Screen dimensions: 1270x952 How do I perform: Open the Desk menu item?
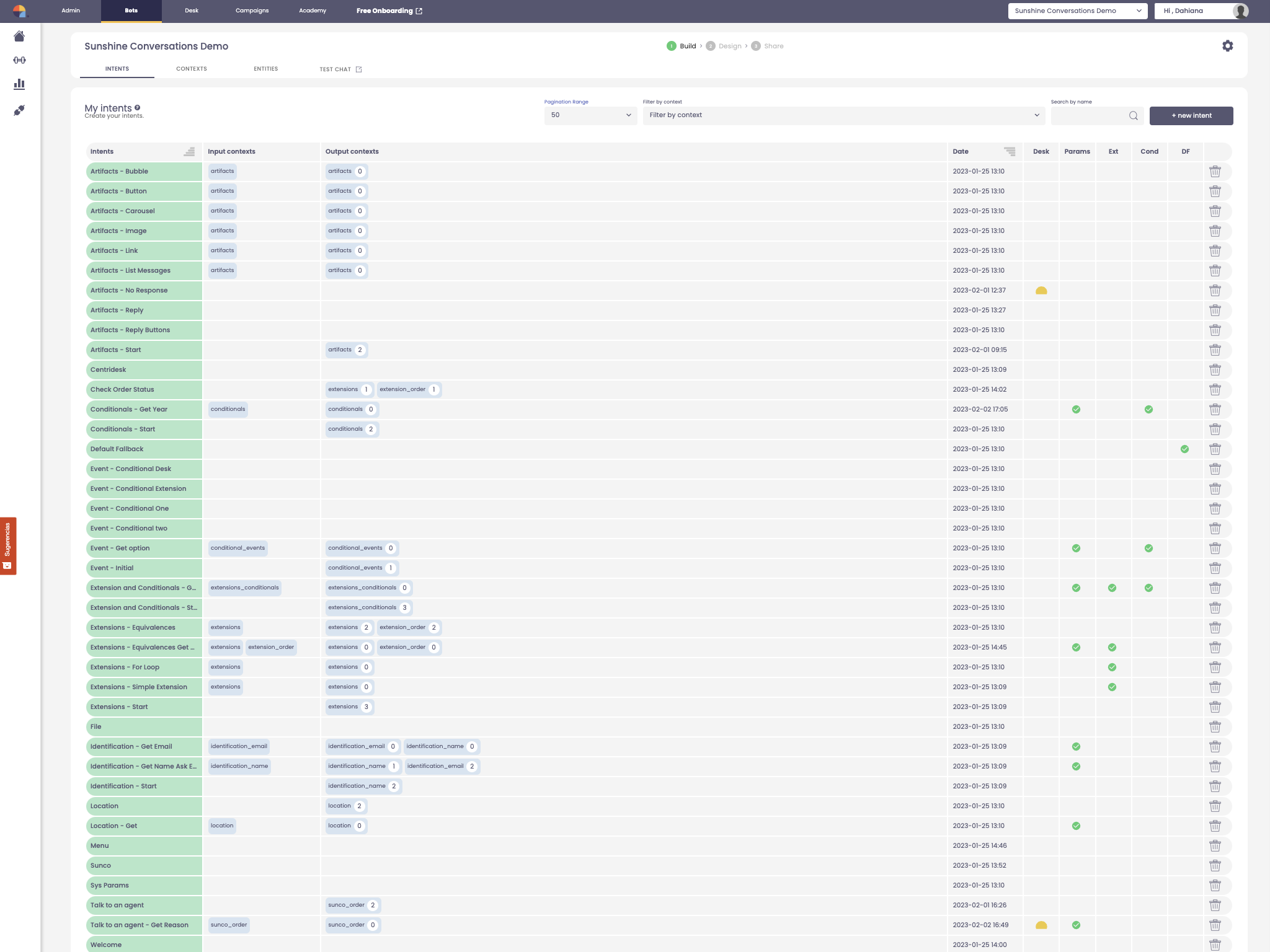pyautogui.click(x=191, y=11)
